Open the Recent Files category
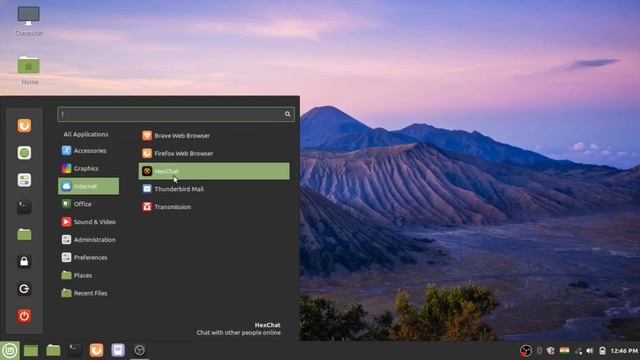This screenshot has width=640, height=360. (89, 293)
